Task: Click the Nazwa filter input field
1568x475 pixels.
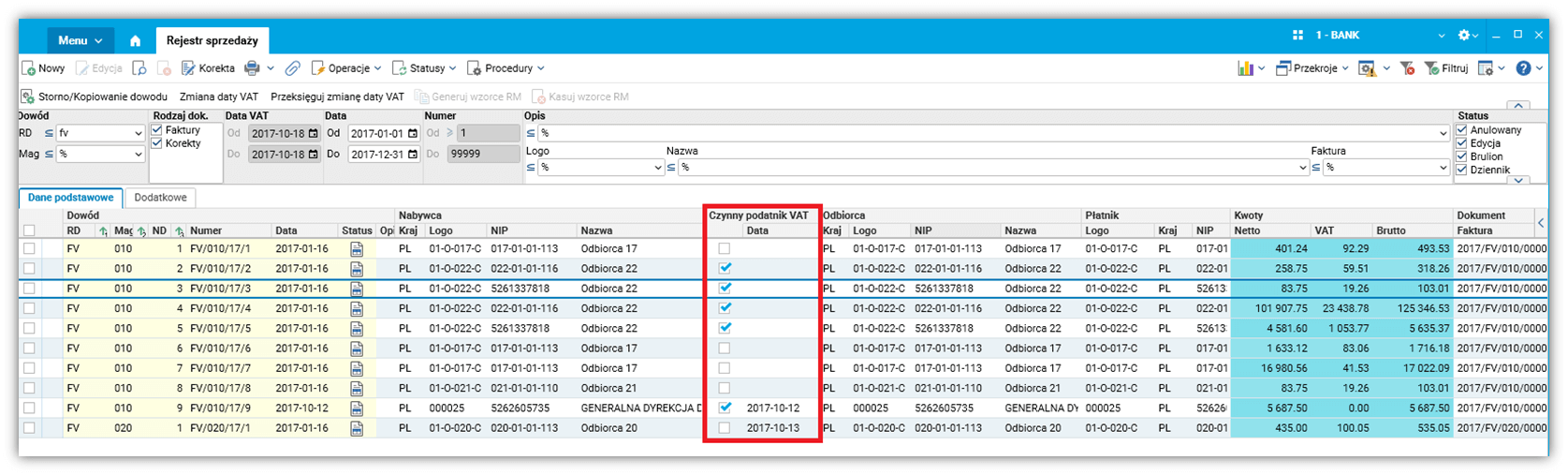Action: click(993, 168)
